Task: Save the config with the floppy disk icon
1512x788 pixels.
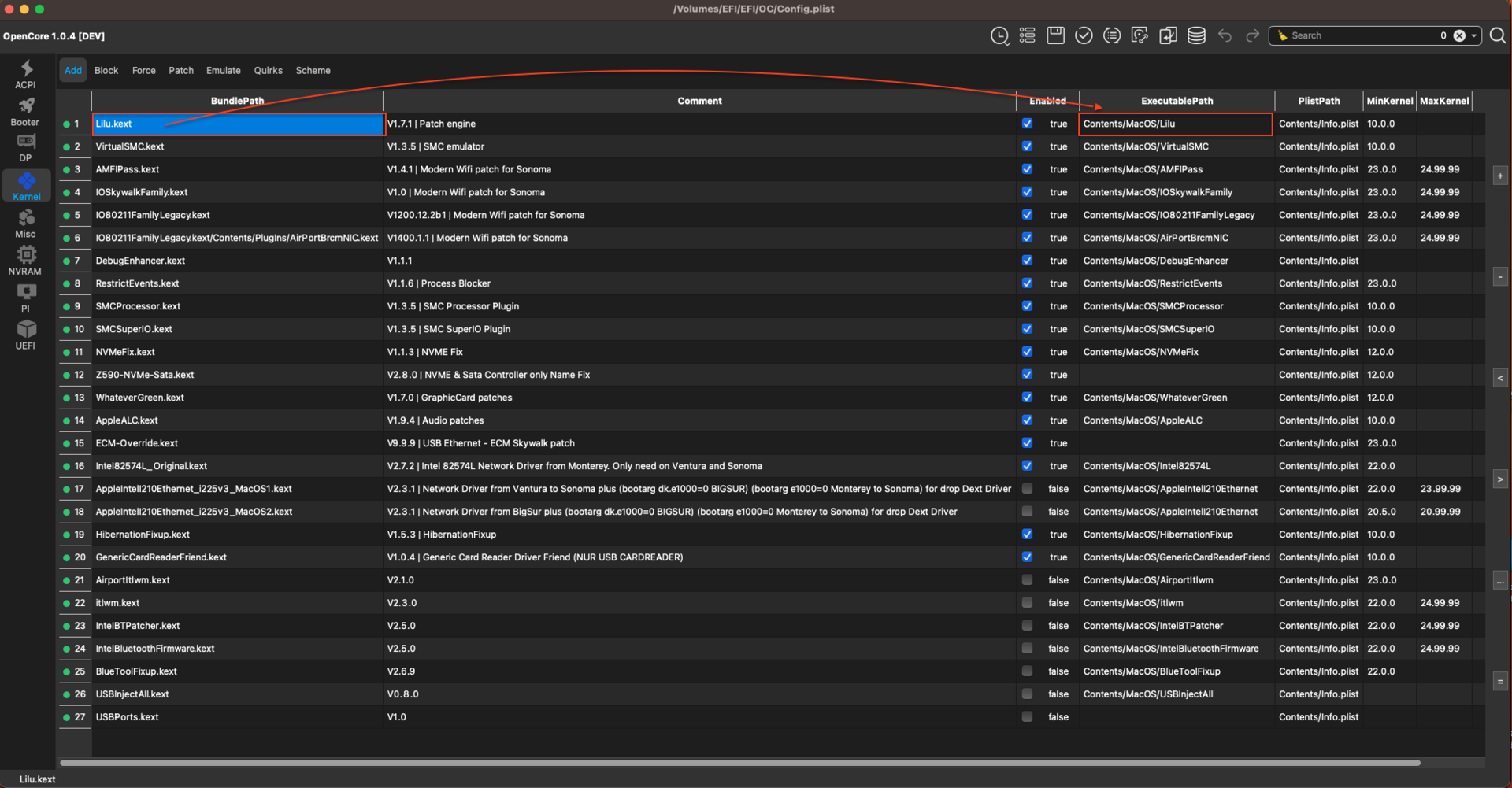Action: pyautogui.click(x=1055, y=35)
